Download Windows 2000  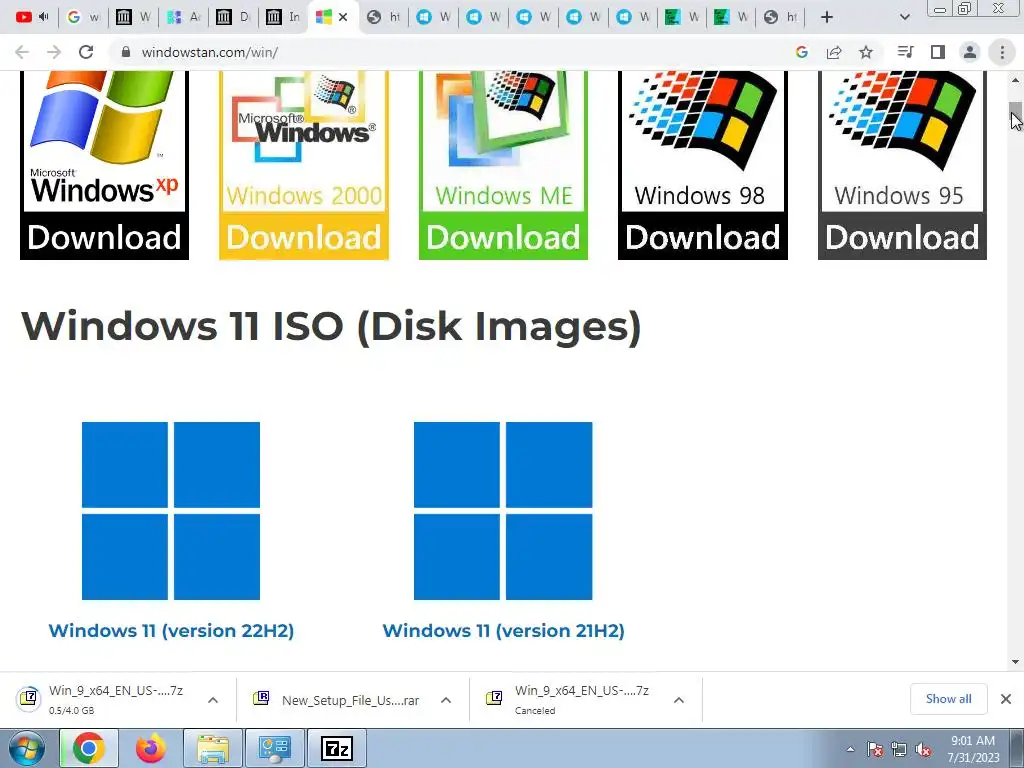tap(304, 236)
